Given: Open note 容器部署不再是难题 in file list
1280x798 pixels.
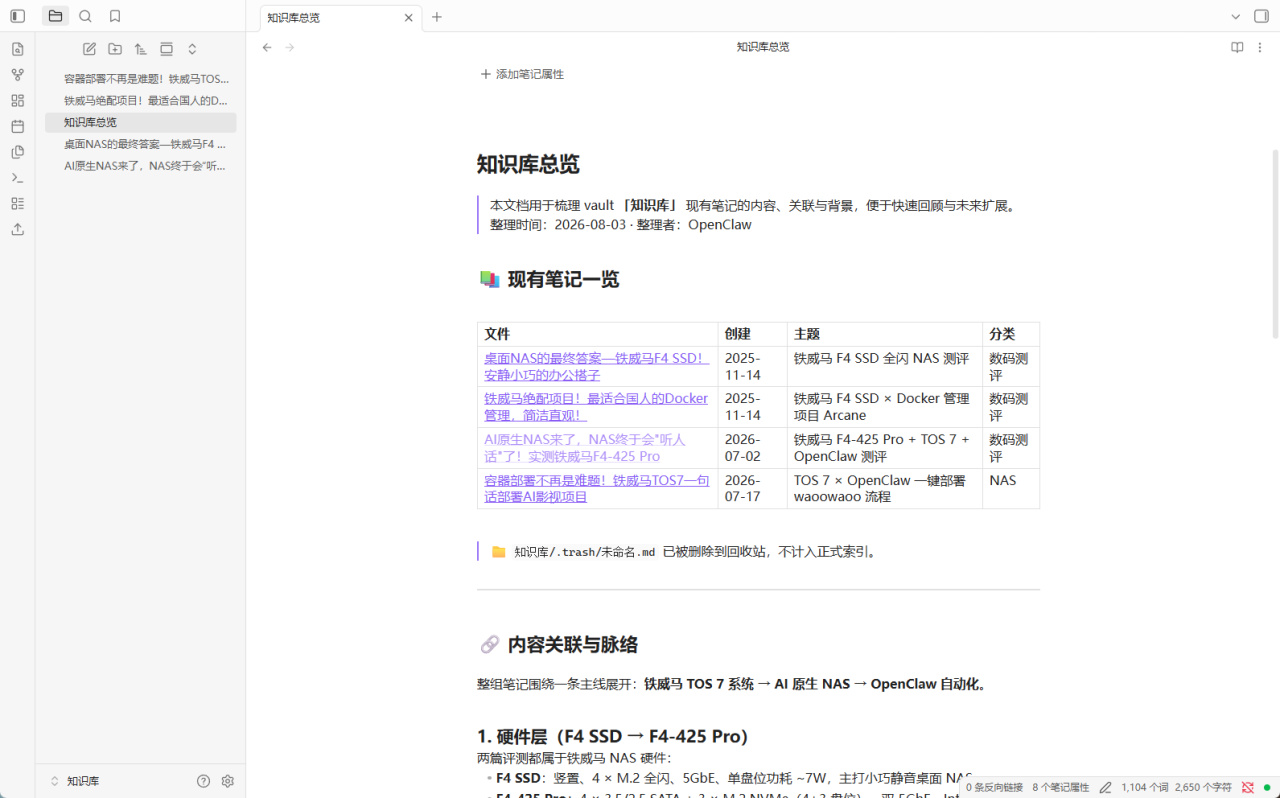Looking at the screenshot, I should point(141,78).
